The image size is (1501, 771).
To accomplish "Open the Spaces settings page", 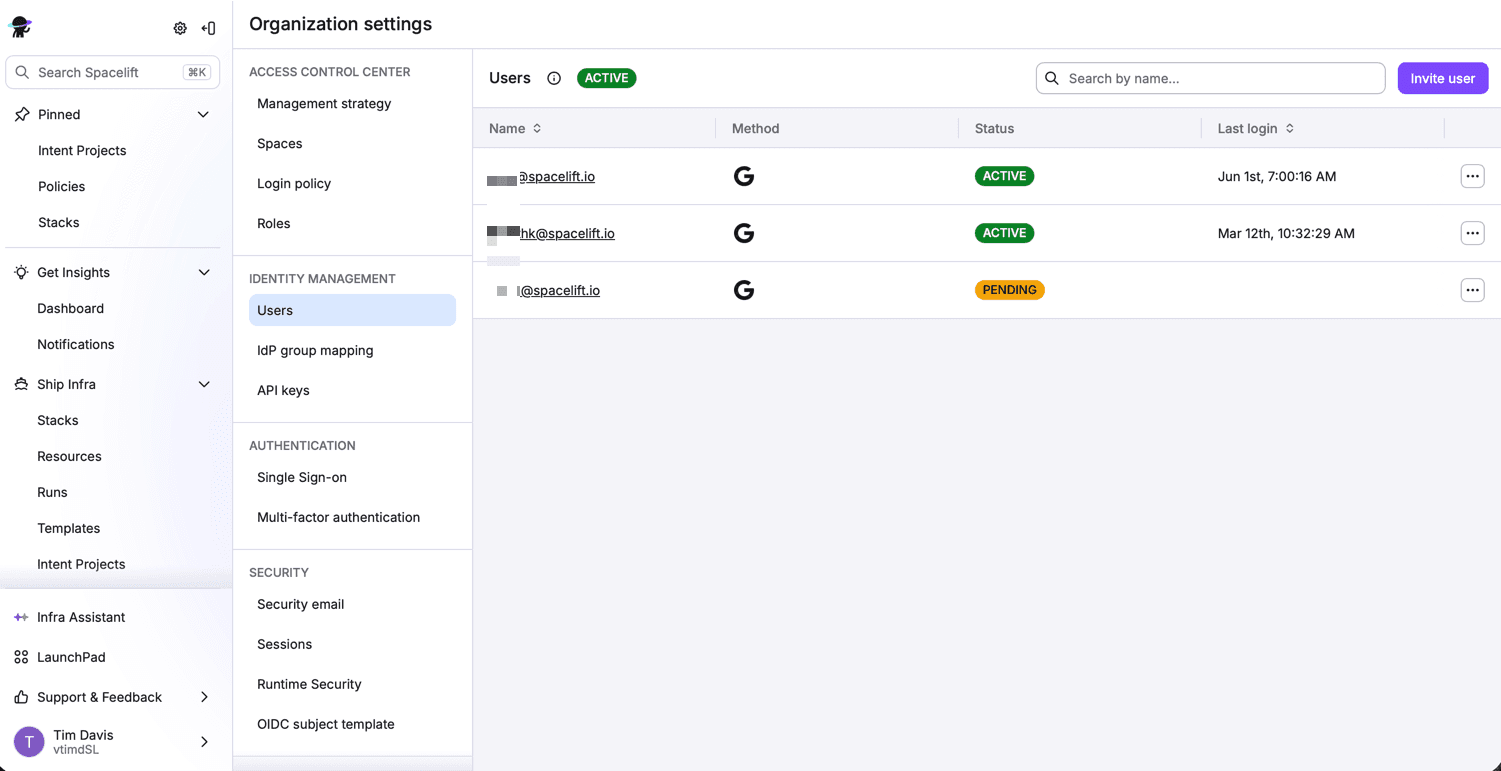I will 280,143.
